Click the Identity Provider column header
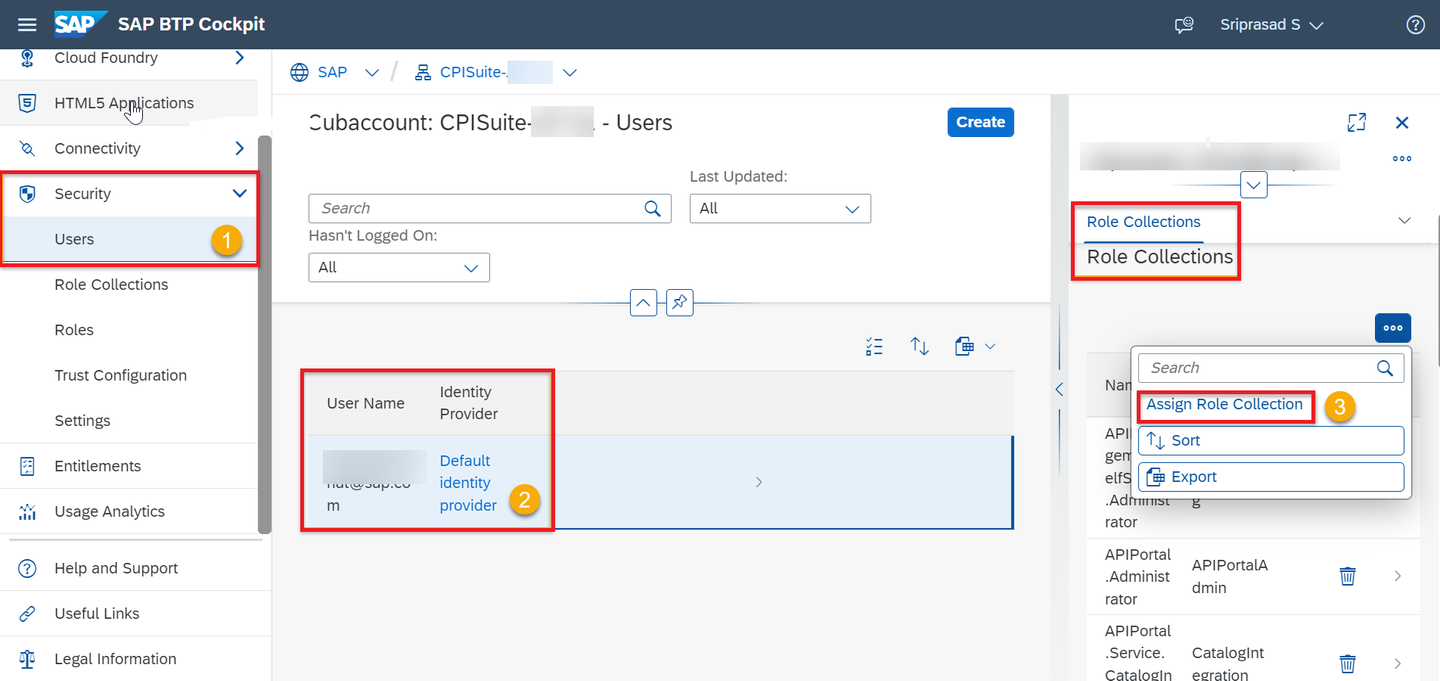This screenshot has width=1440, height=681. [468, 403]
